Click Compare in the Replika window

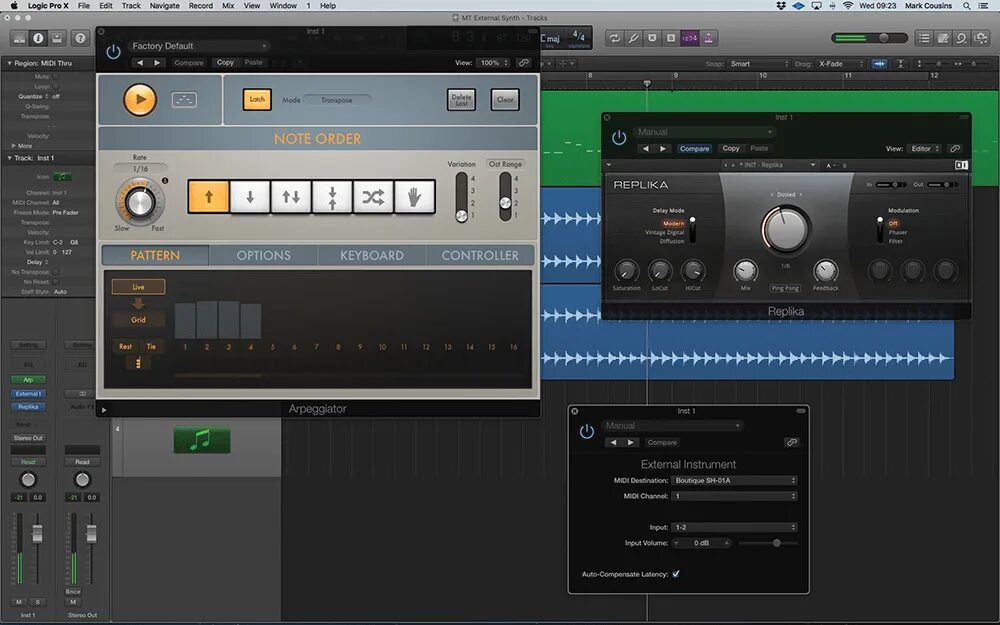click(695, 149)
